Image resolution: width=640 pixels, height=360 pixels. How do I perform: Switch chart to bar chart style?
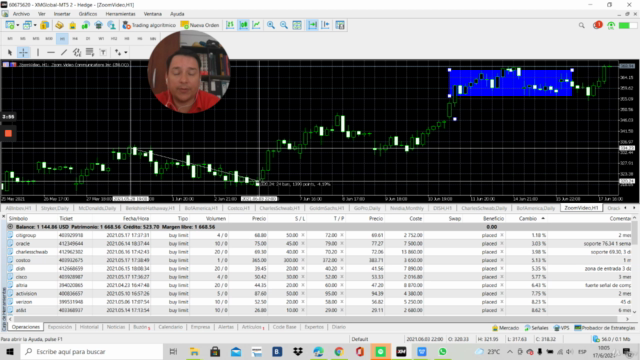pyautogui.click(x=230, y=25)
